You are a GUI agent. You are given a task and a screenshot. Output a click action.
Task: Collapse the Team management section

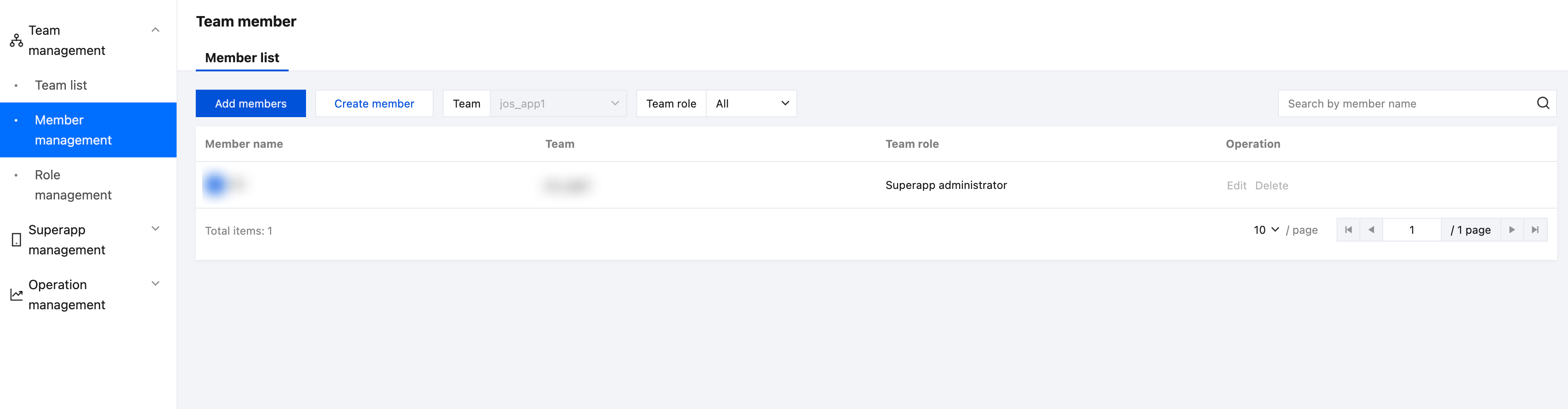pyautogui.click(x=155, y=30)
